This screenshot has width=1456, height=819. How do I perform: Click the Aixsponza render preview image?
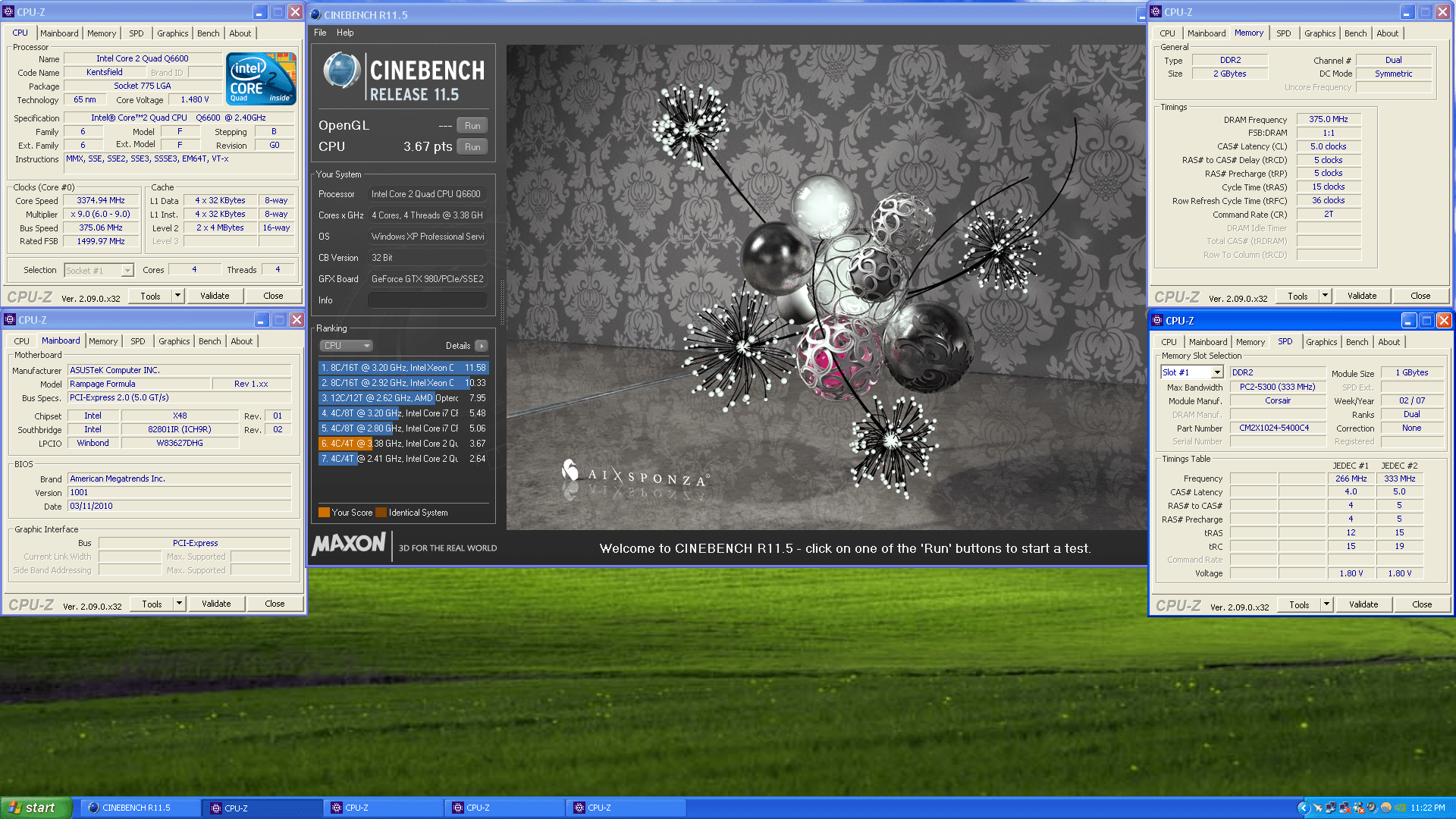pyautogui.click(x=827, y=287)
